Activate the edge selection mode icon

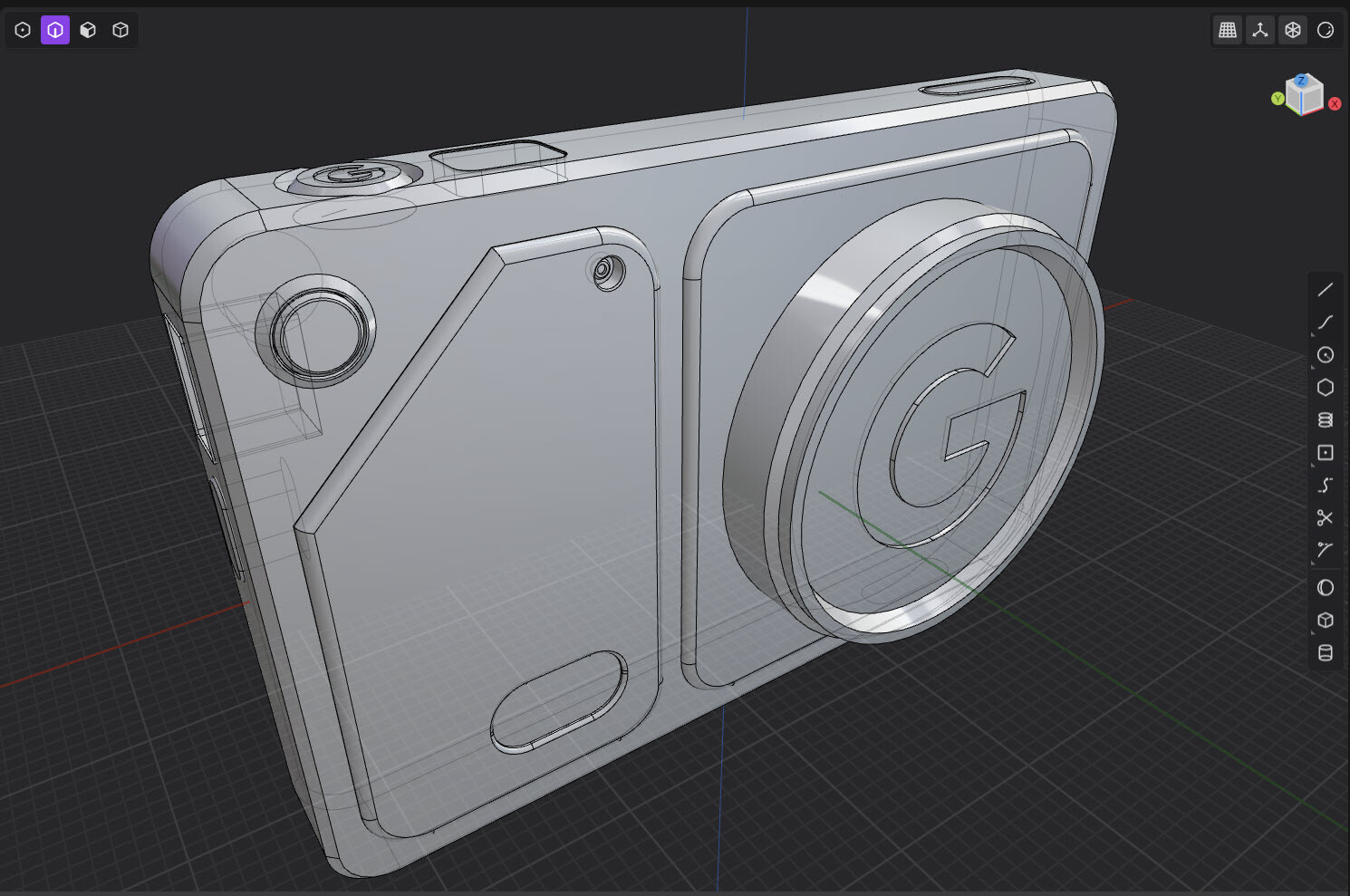[54, 30]
